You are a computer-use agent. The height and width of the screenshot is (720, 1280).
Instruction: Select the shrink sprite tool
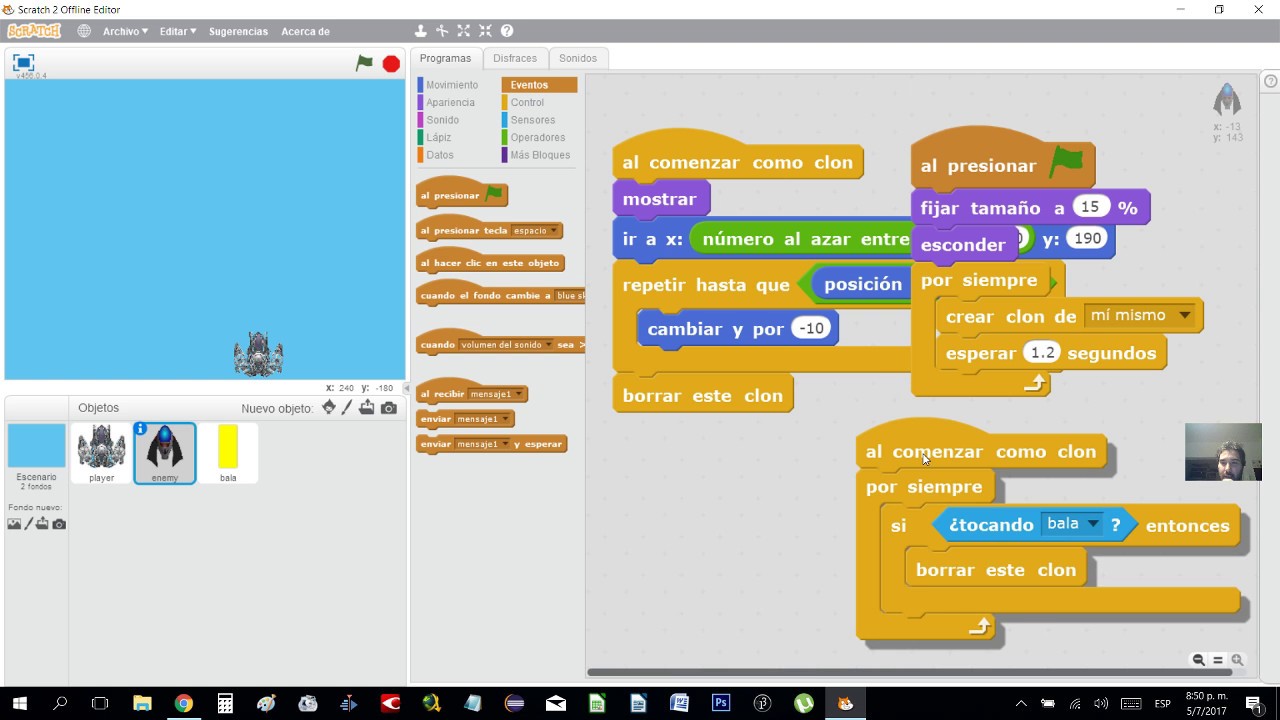(485, 31)
